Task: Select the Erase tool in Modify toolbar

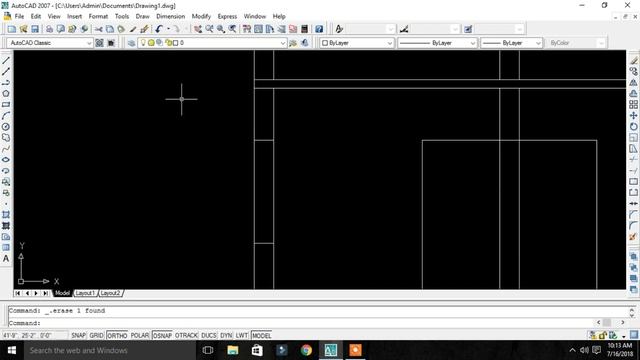Action: coord(633,60)
